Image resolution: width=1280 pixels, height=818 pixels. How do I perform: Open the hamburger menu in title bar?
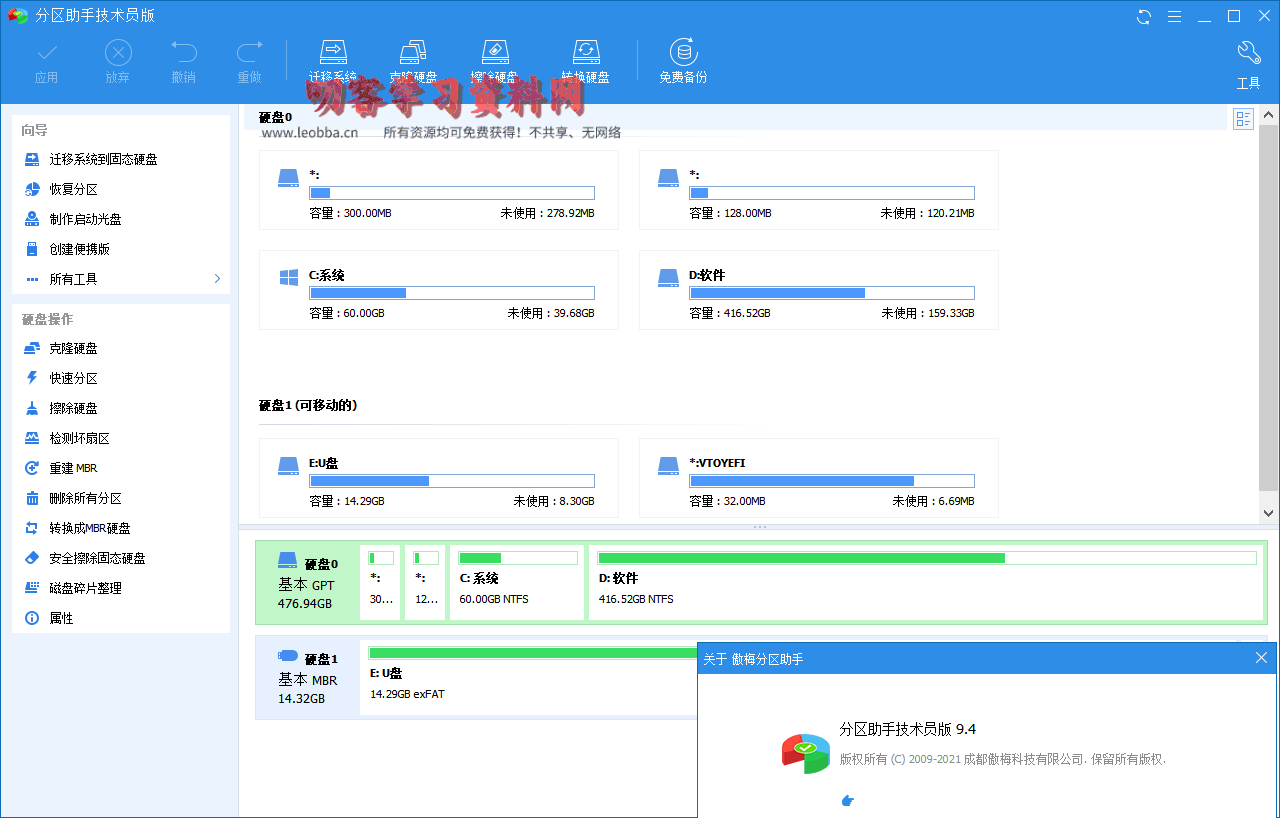click(1174, 16)
